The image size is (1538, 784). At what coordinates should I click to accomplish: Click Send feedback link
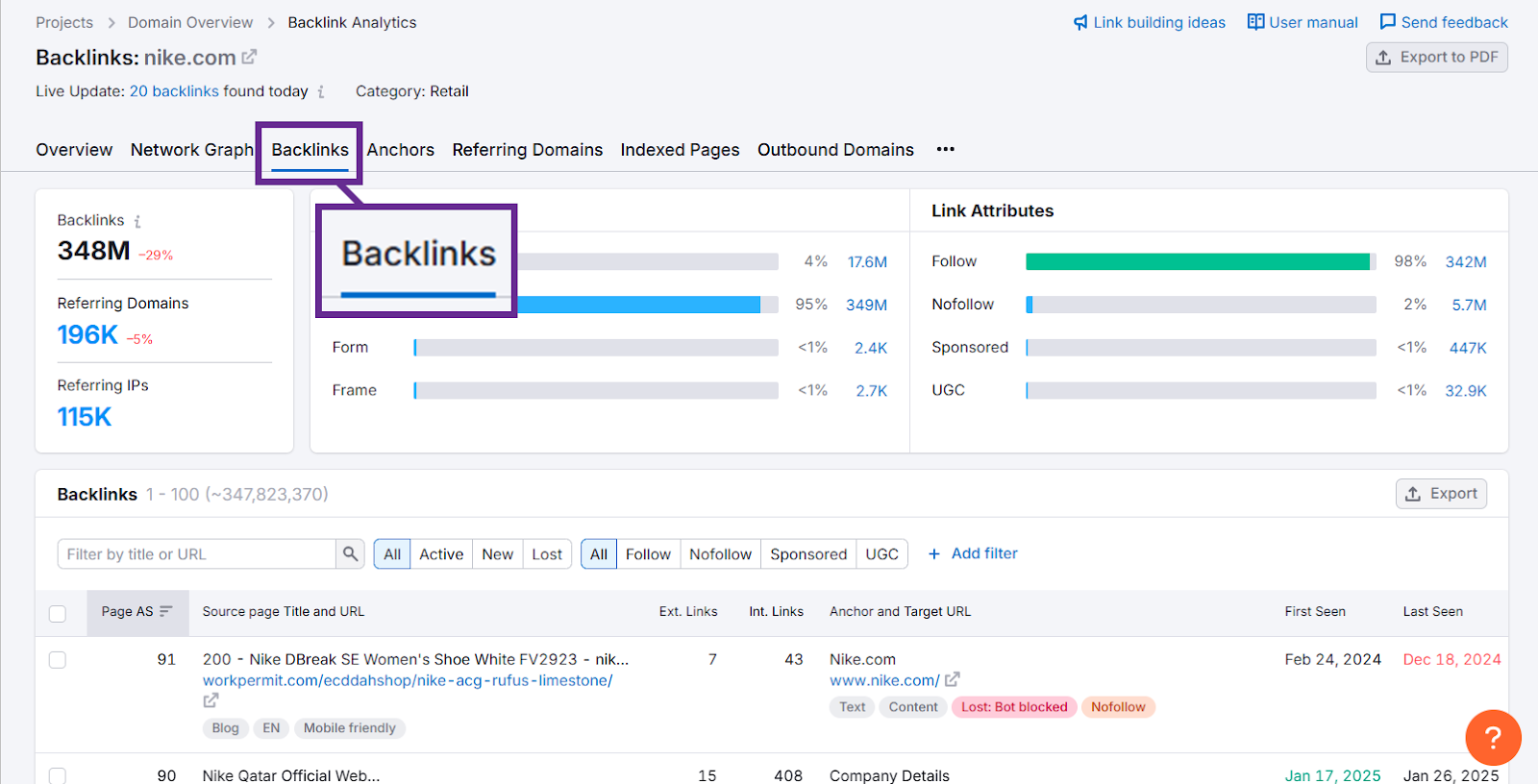click(1444, 22)
